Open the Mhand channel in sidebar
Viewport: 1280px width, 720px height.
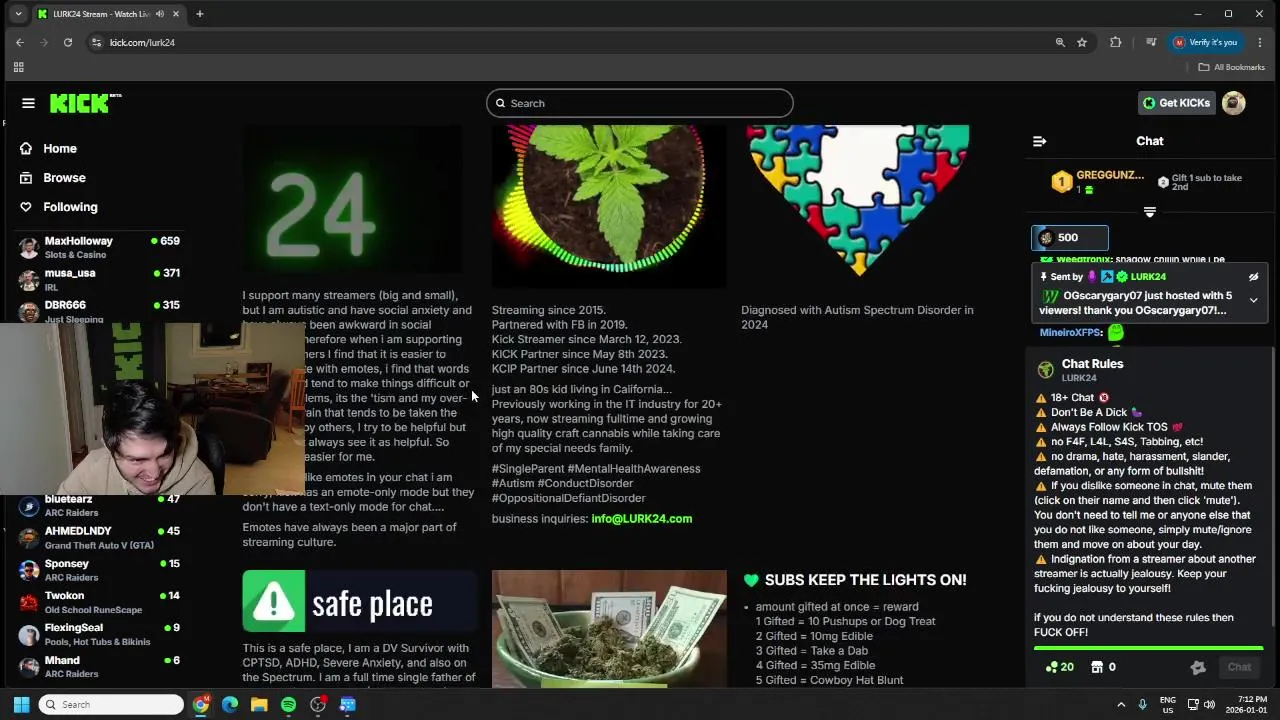[x=100, y=666]
